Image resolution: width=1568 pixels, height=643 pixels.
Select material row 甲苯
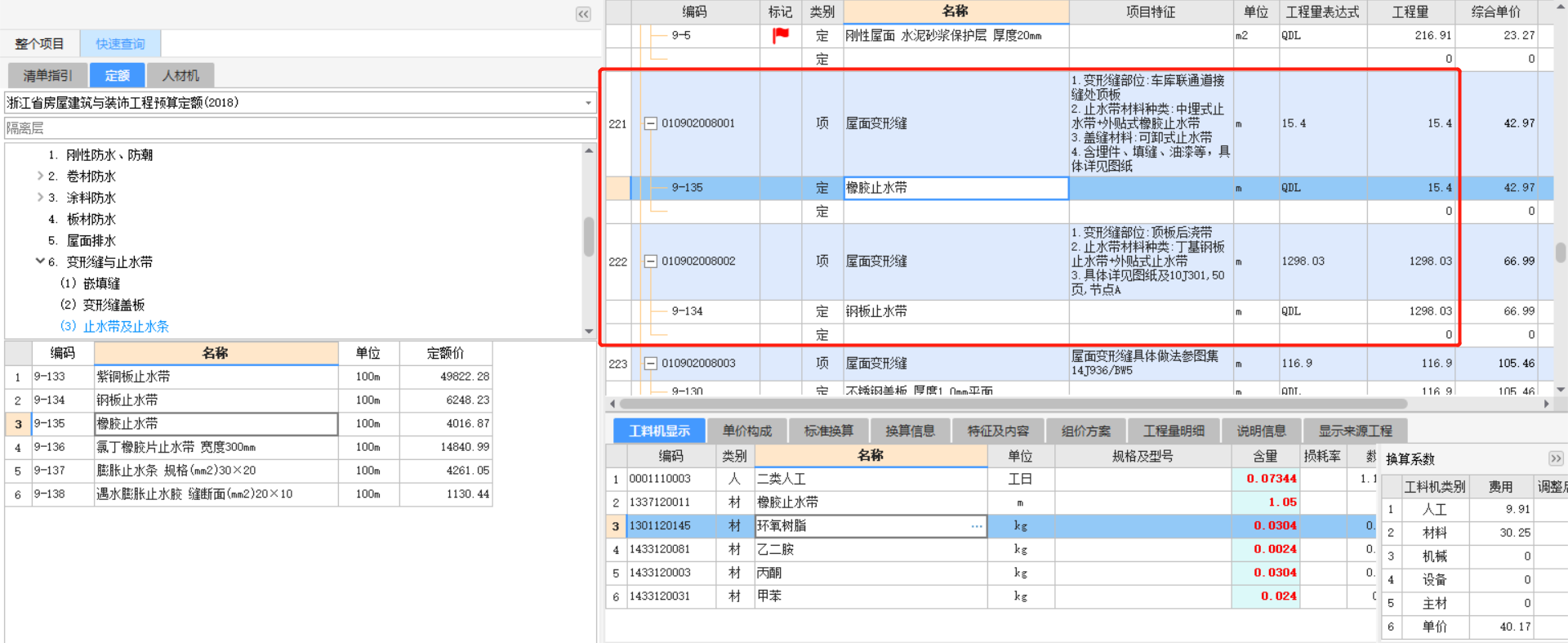[x=991, y=596]
